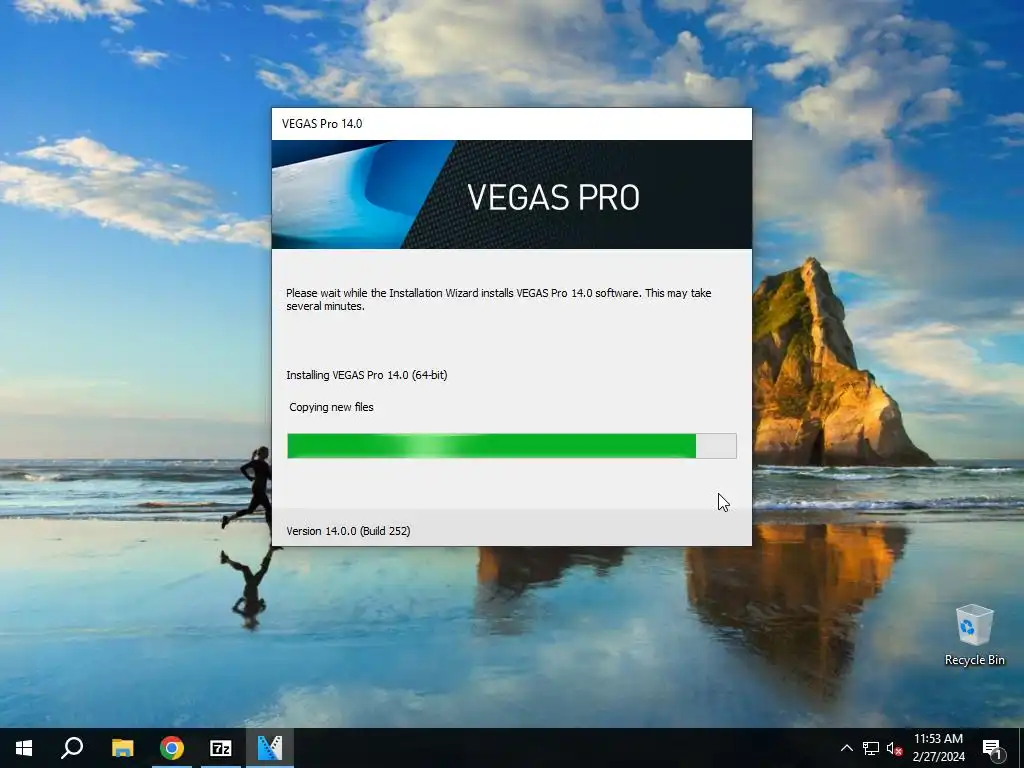
Task: Open Google Chrome from the taskbar
Action: (172, 748)
